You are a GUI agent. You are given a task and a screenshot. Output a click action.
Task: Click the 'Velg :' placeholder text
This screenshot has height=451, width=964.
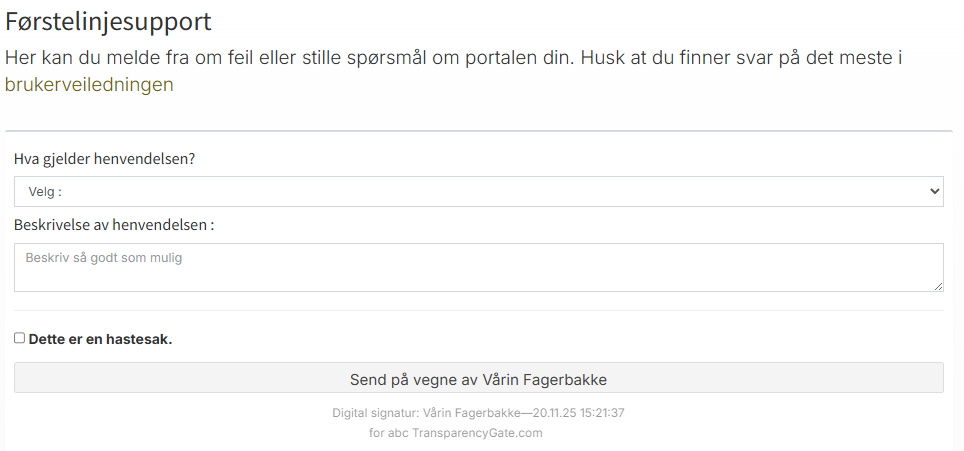pyautogui.click(x=46, y=191)
